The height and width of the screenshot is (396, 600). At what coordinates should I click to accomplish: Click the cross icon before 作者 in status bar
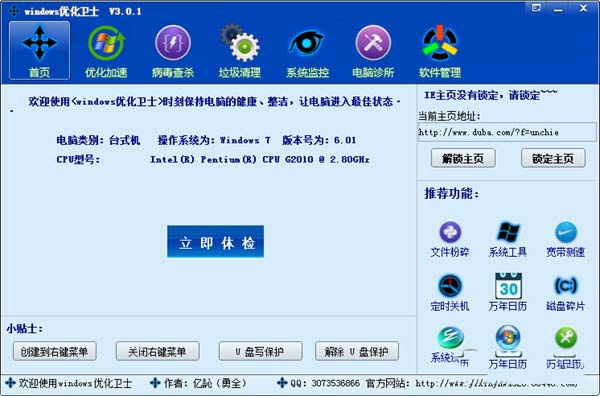click(x=155, y=383)
